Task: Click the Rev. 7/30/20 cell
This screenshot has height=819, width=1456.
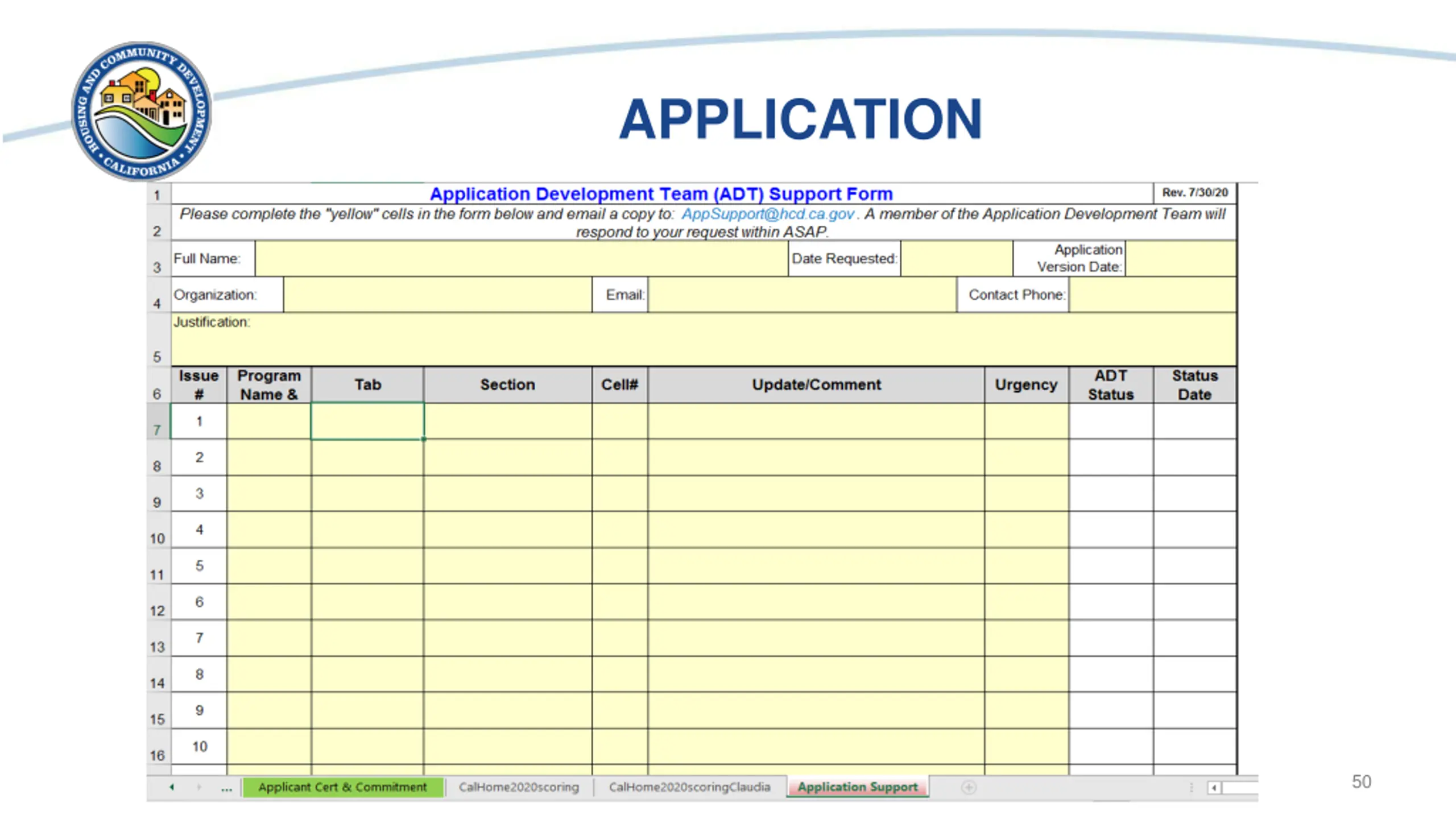Action: point(1194,193)
